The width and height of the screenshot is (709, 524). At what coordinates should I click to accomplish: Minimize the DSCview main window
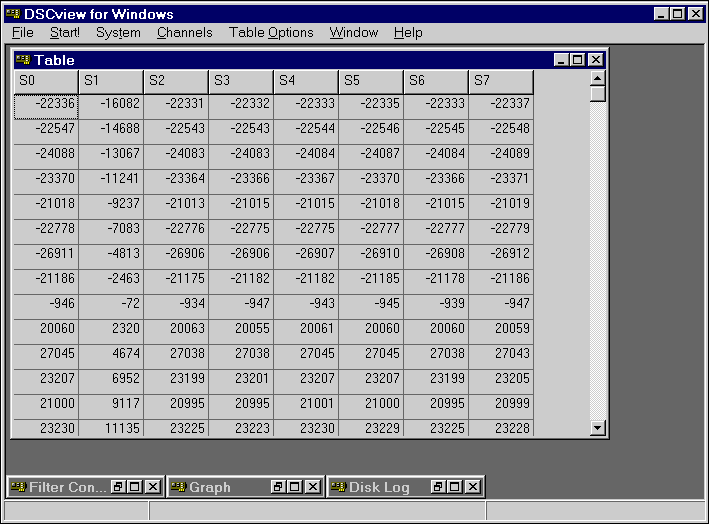(662, 14)
